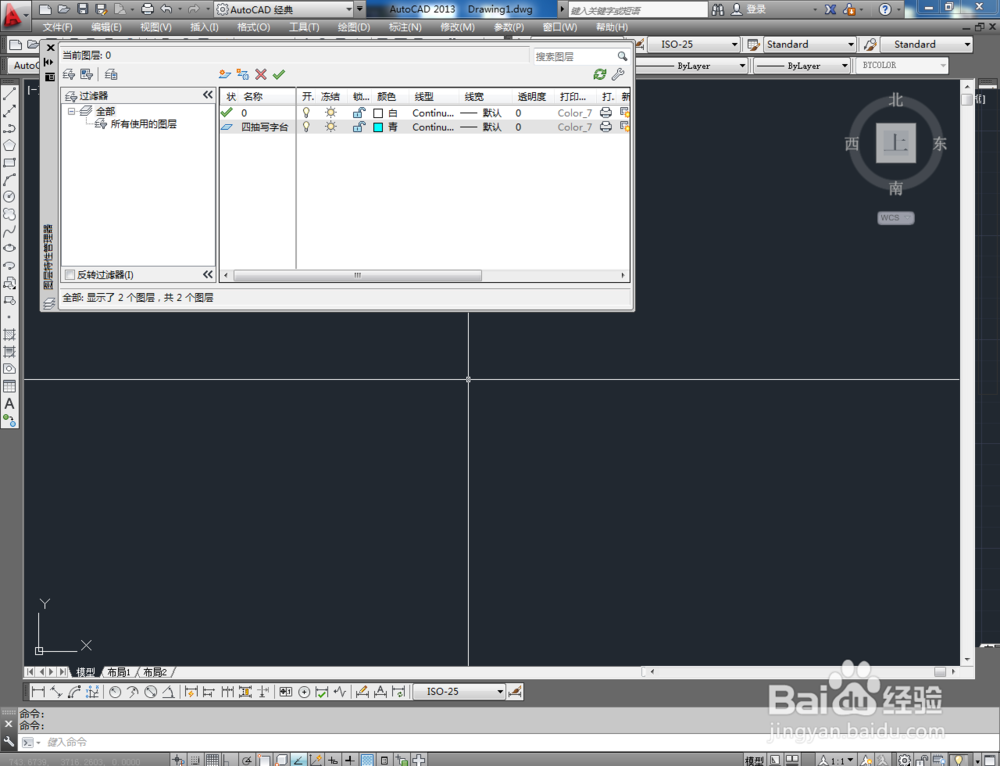
Task: Switch to the 布局1 tab
Action: [119, 672]
